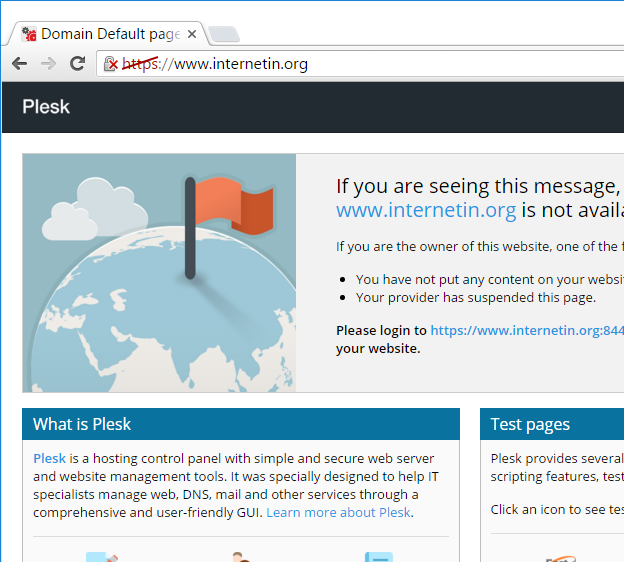Click the first icon under Test pages
The height and width of the screenshot is (562, 624).
(x=560, y=557)
